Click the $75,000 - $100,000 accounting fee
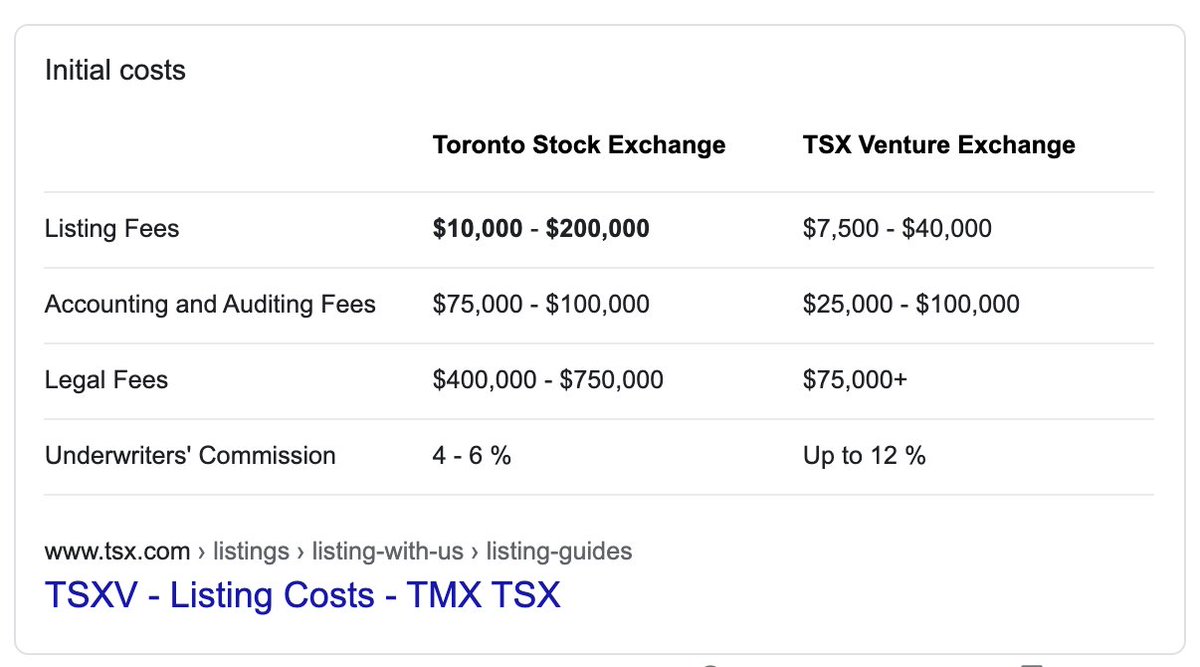This screenshot has width=1200, height=667. coord(541,304)
